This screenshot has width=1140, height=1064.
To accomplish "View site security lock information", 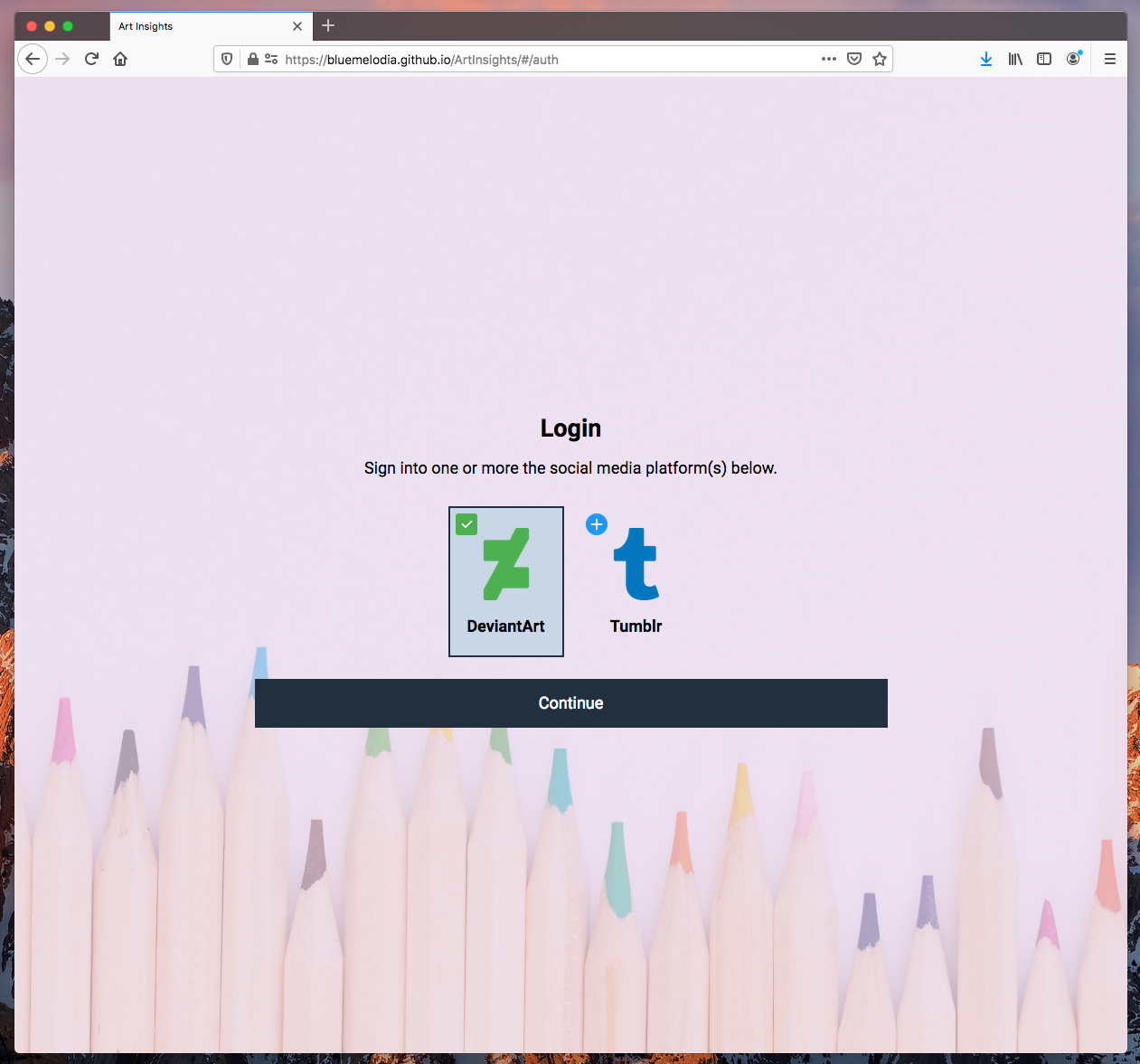I will click(253, 59).
